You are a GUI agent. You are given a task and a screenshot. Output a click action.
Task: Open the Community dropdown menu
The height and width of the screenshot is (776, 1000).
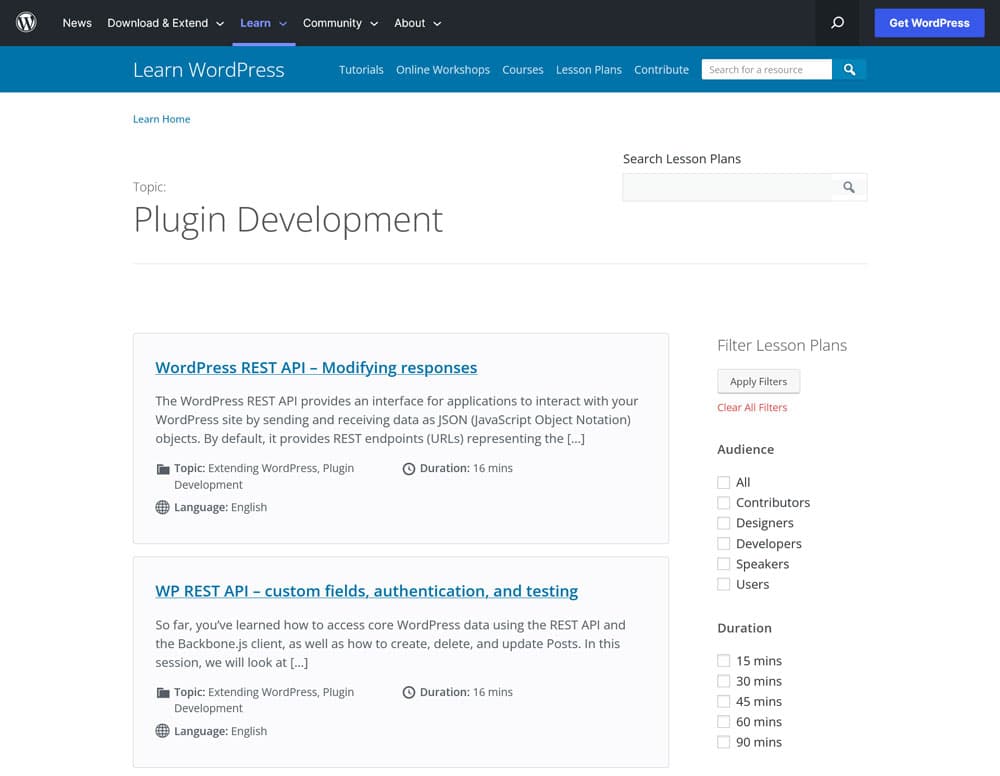[339, 23]
